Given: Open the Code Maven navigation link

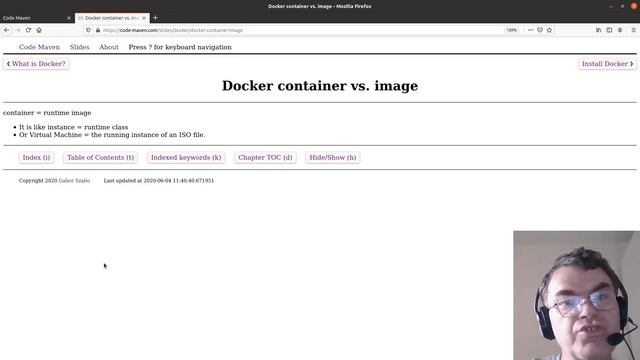Looking at the screenshot, I should pyautogui.click(x=39, y=47).
